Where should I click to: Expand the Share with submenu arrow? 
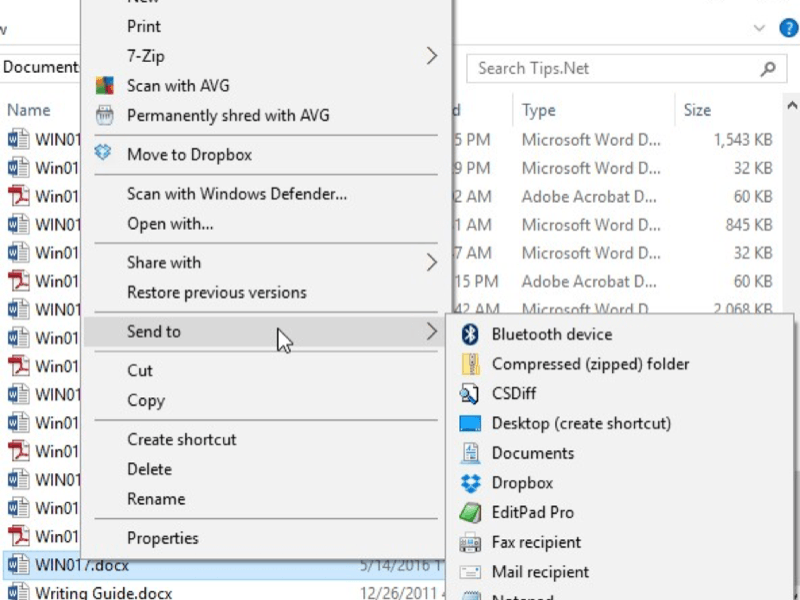[432, 263]
